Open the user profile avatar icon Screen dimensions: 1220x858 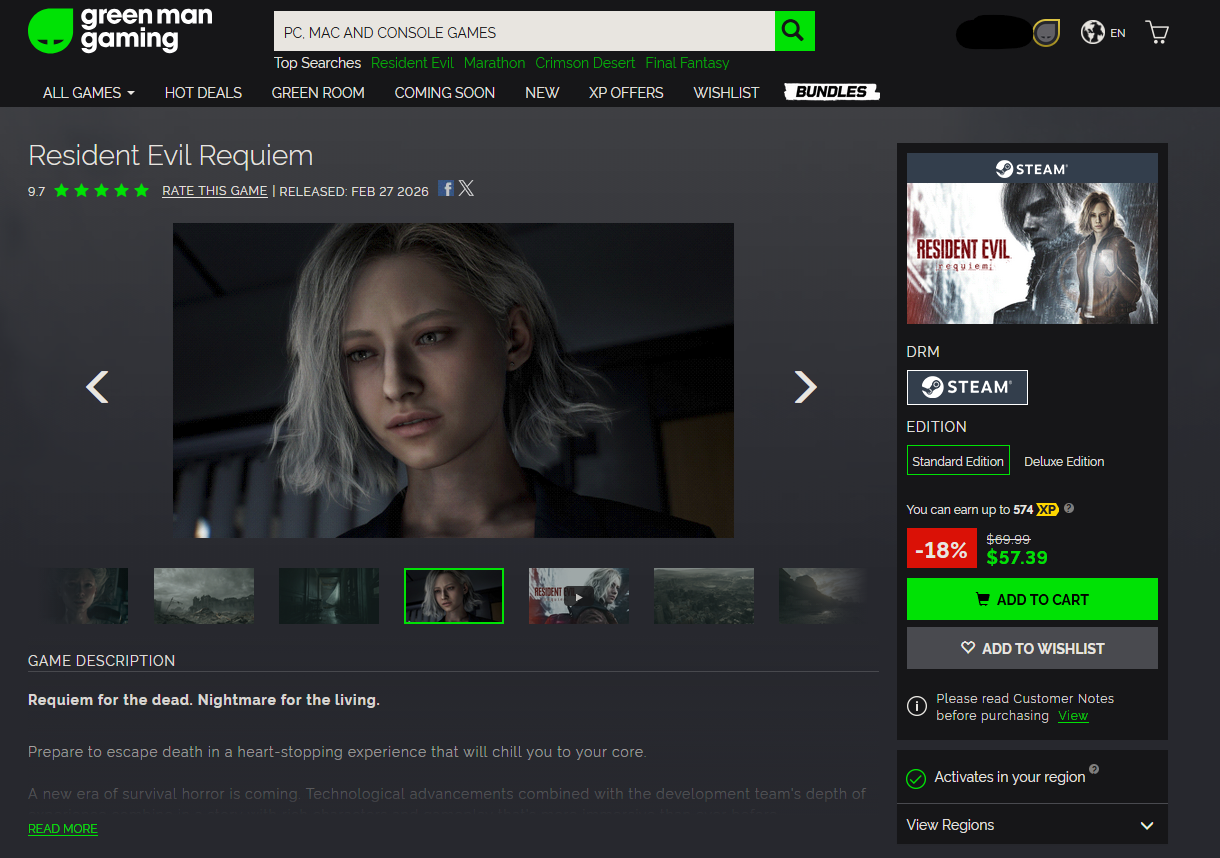coord(1046,33)
